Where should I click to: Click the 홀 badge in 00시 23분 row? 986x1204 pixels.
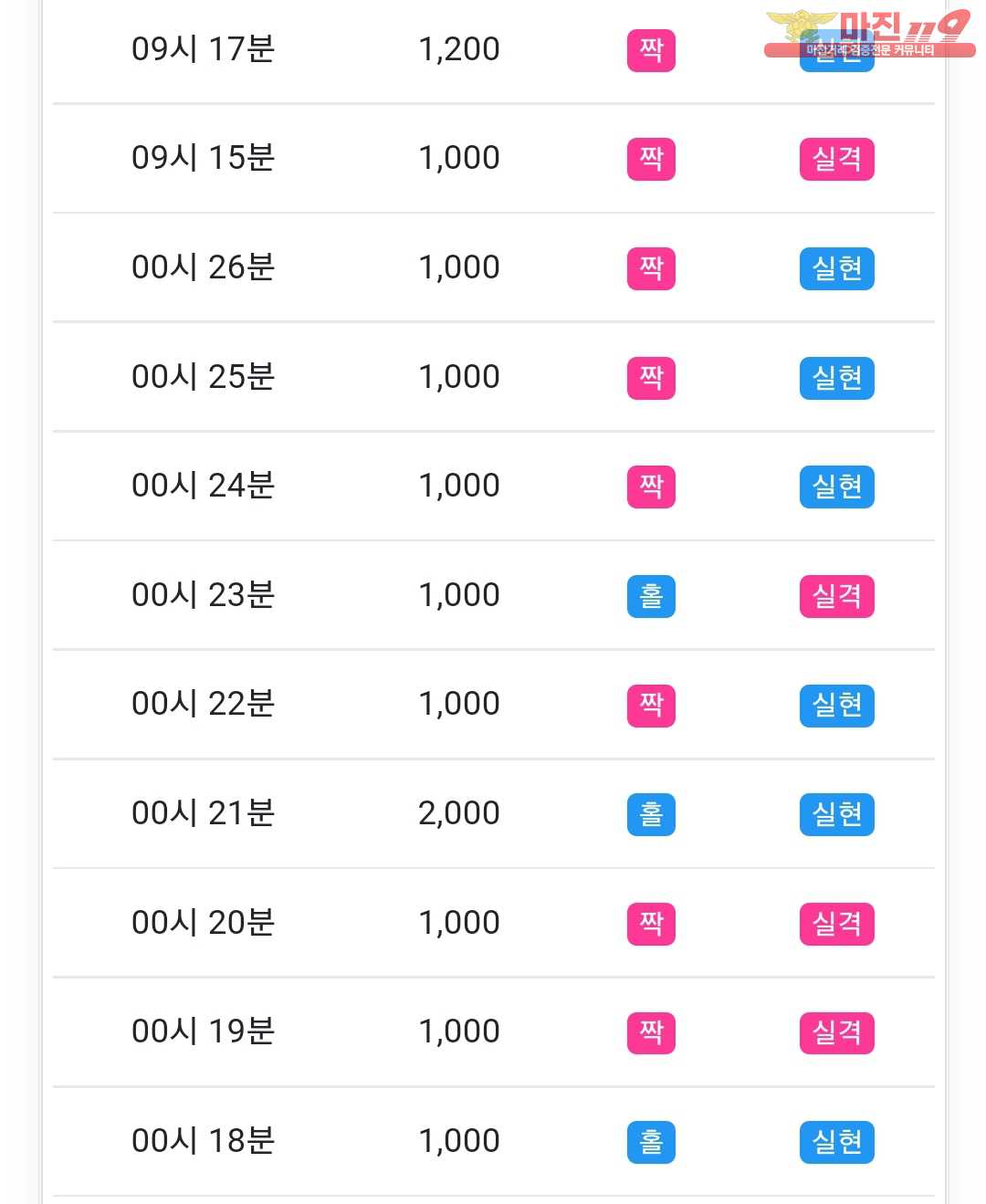point(651,596)
